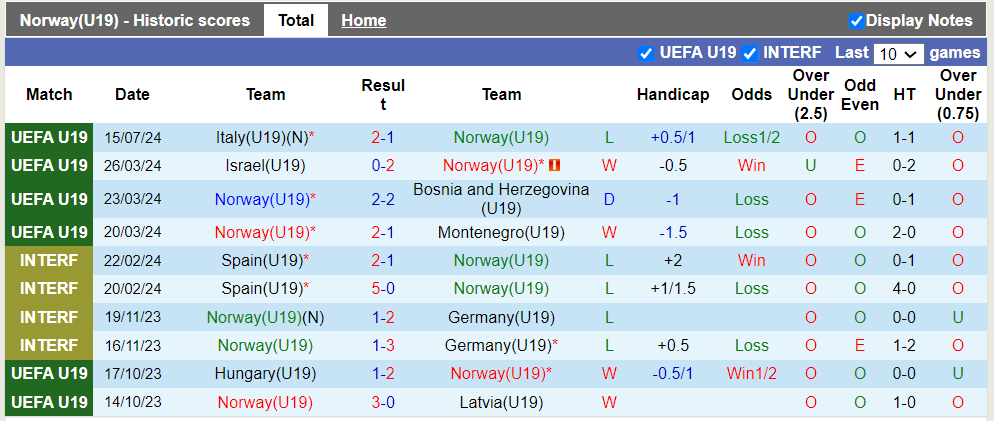Open the 2-2 match result score

coord(382,199)
